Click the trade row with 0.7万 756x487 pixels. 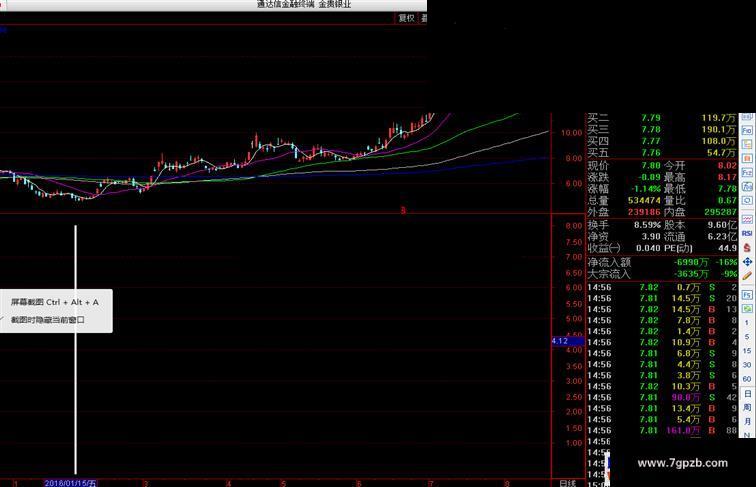click(x=662, y=287)
